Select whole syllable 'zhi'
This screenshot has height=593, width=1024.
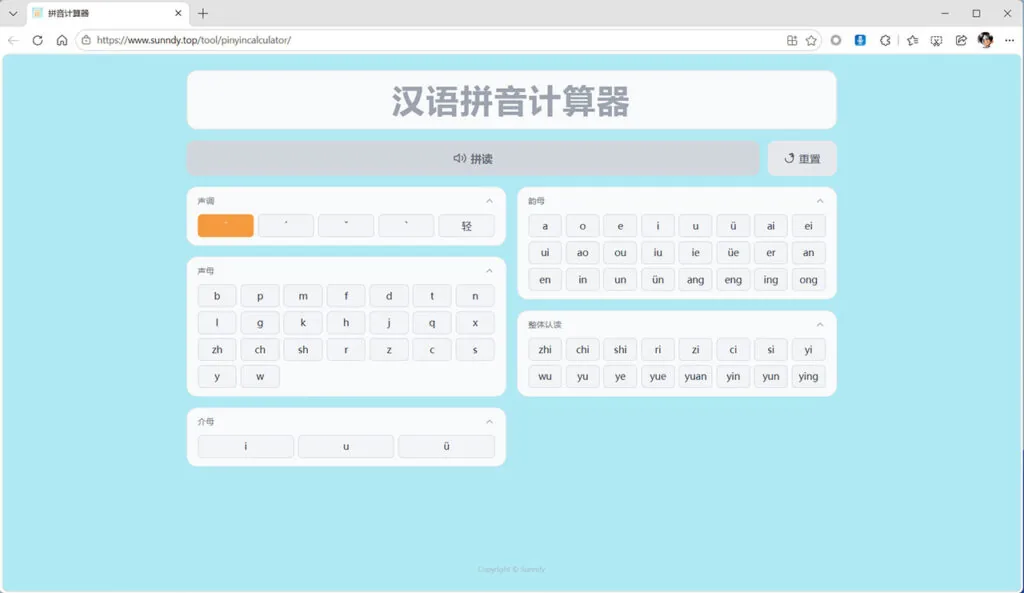pos(545,349)
